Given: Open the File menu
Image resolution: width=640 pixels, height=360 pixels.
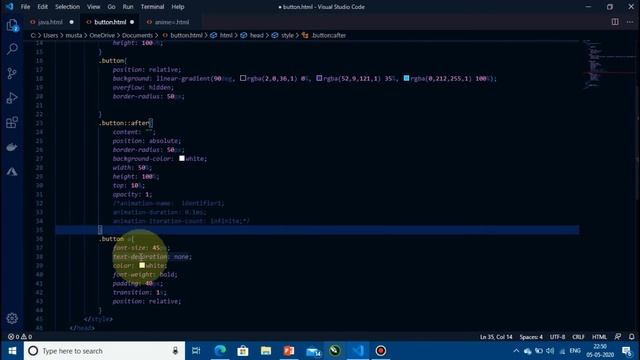Looking at the screenshot, I should (25, 7).
